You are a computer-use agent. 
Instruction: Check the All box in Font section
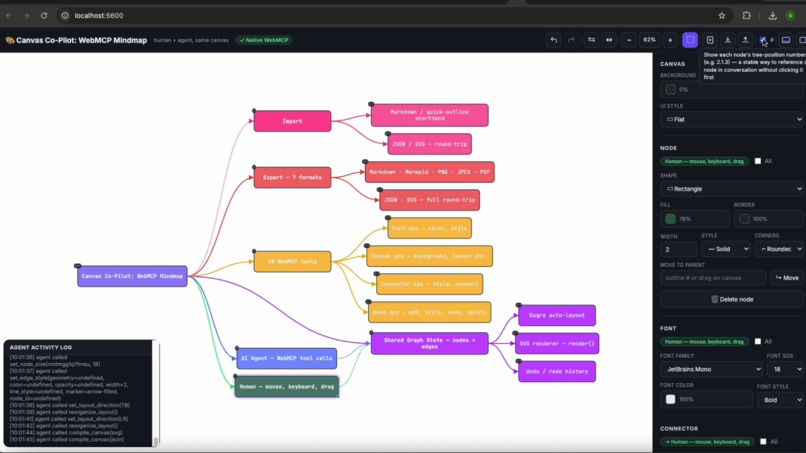coord(758,341)
